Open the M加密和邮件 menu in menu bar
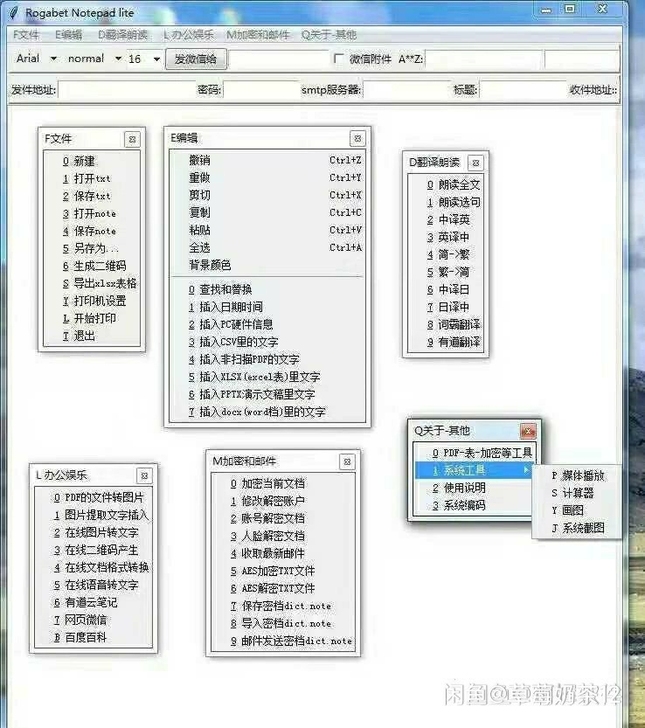The width and height of the screenshot is (645, 728). [258, 35]
